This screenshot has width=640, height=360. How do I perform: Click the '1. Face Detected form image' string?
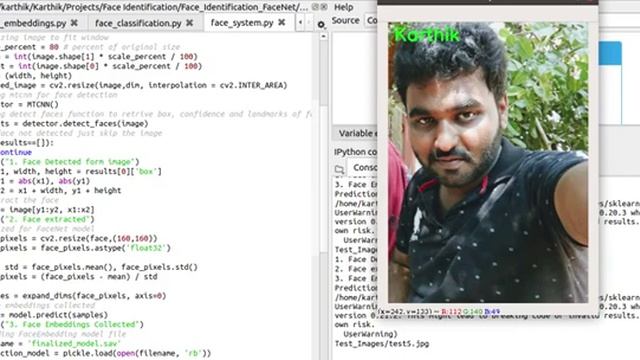[70, 162]
